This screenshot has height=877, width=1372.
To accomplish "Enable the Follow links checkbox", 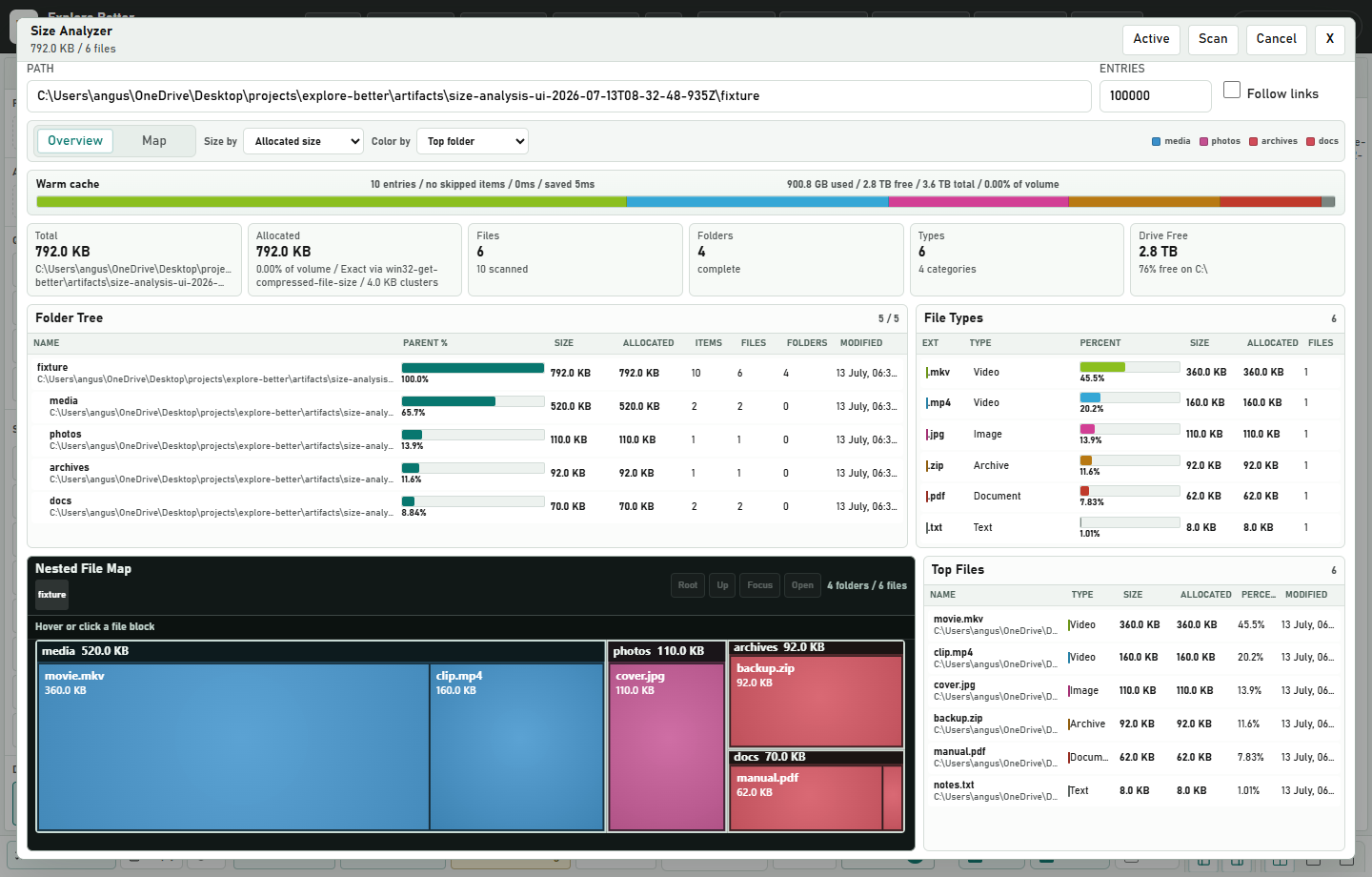I will pyautogui.click(x=1232, y=90).
